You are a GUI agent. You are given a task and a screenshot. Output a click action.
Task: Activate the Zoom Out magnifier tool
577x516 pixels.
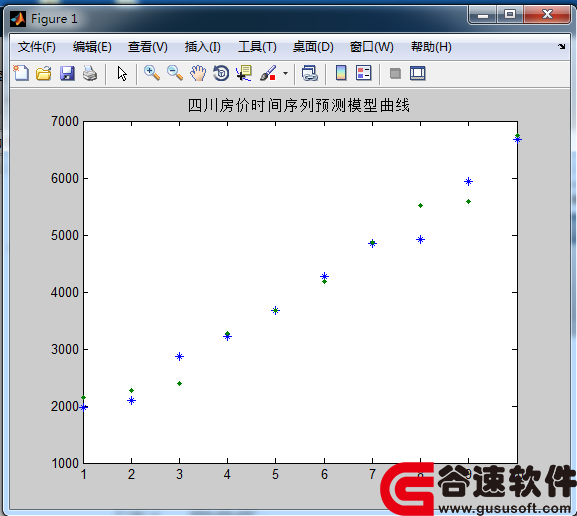coord(175,73)
